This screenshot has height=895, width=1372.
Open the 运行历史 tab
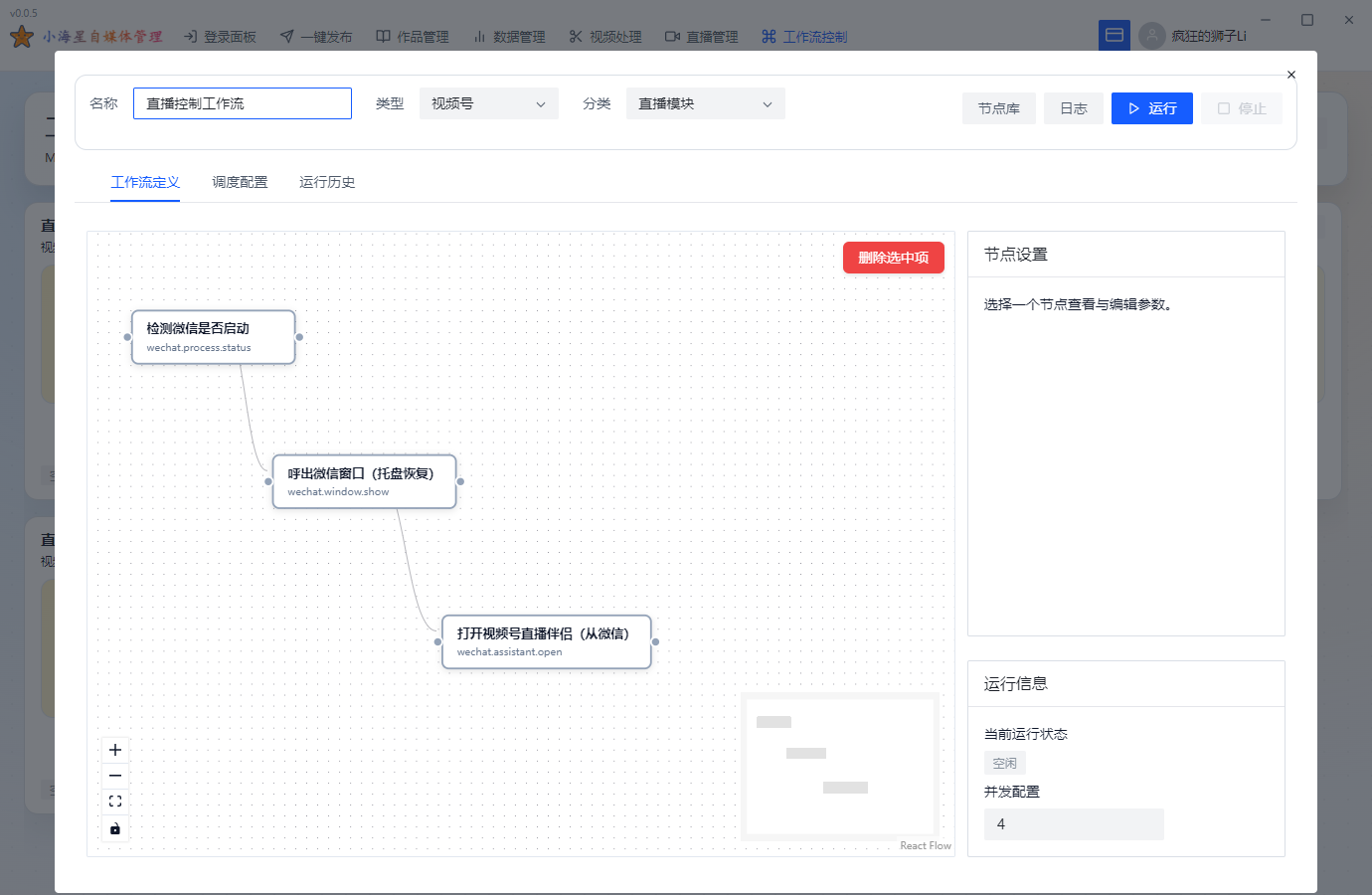click(327, 182)
